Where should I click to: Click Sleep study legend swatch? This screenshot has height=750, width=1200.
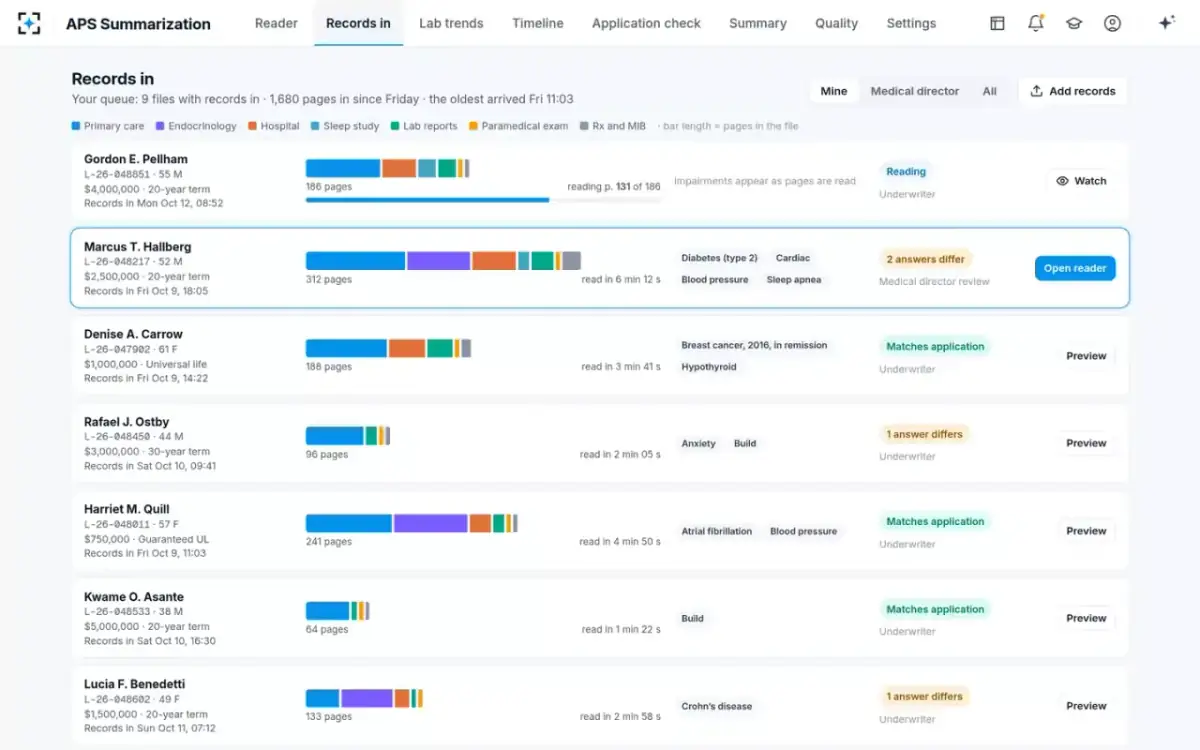(x=315, y=126)
